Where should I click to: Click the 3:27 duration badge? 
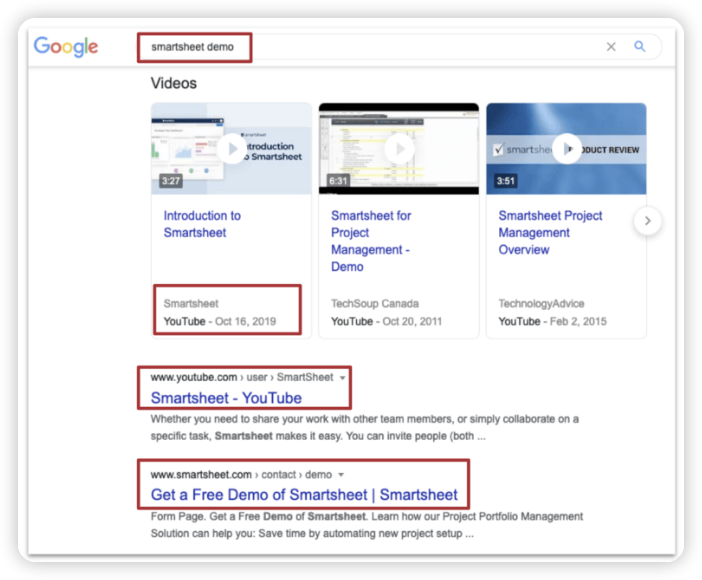(171, 181)
